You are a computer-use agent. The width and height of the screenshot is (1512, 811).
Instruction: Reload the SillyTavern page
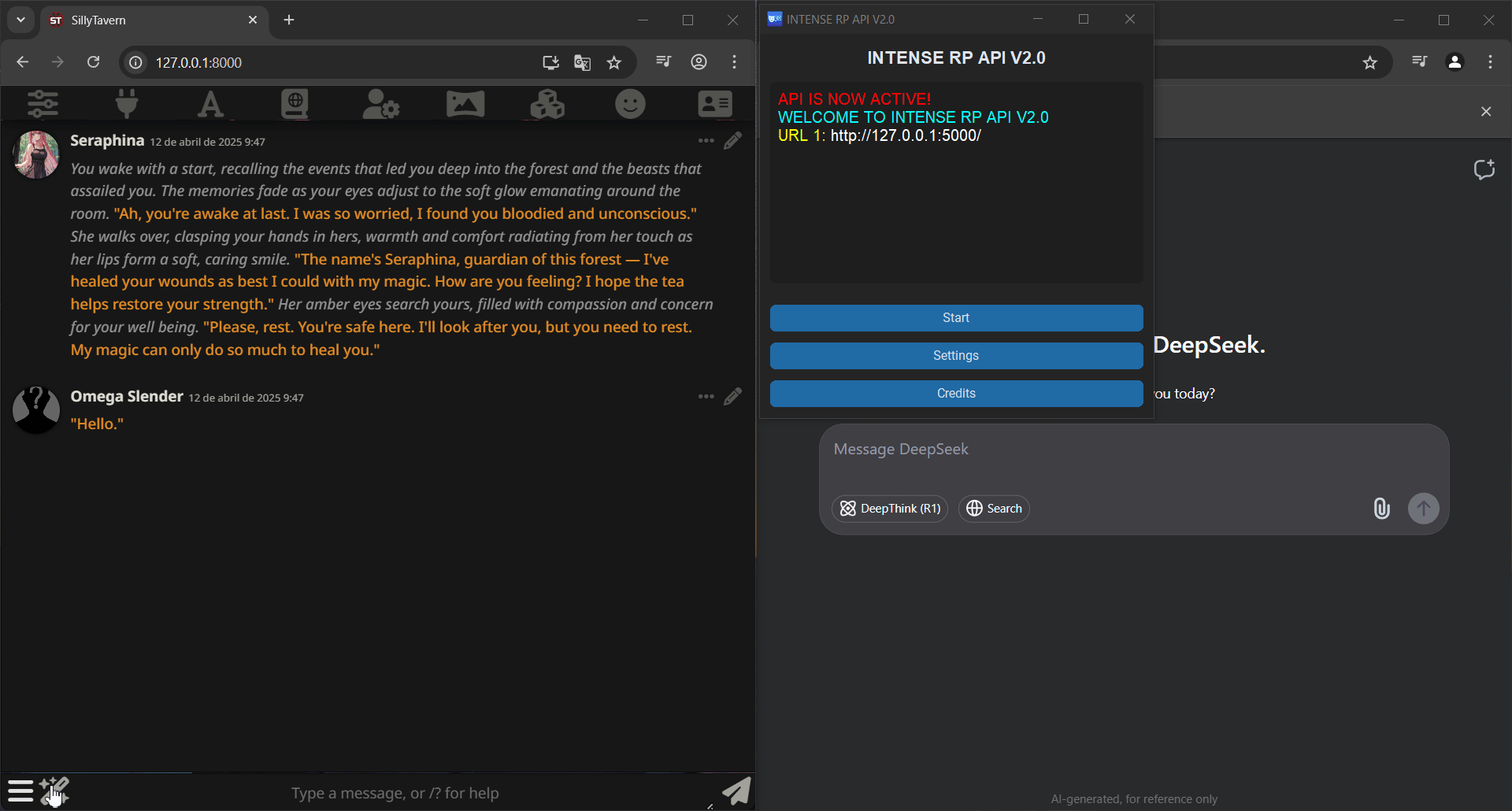93,62
